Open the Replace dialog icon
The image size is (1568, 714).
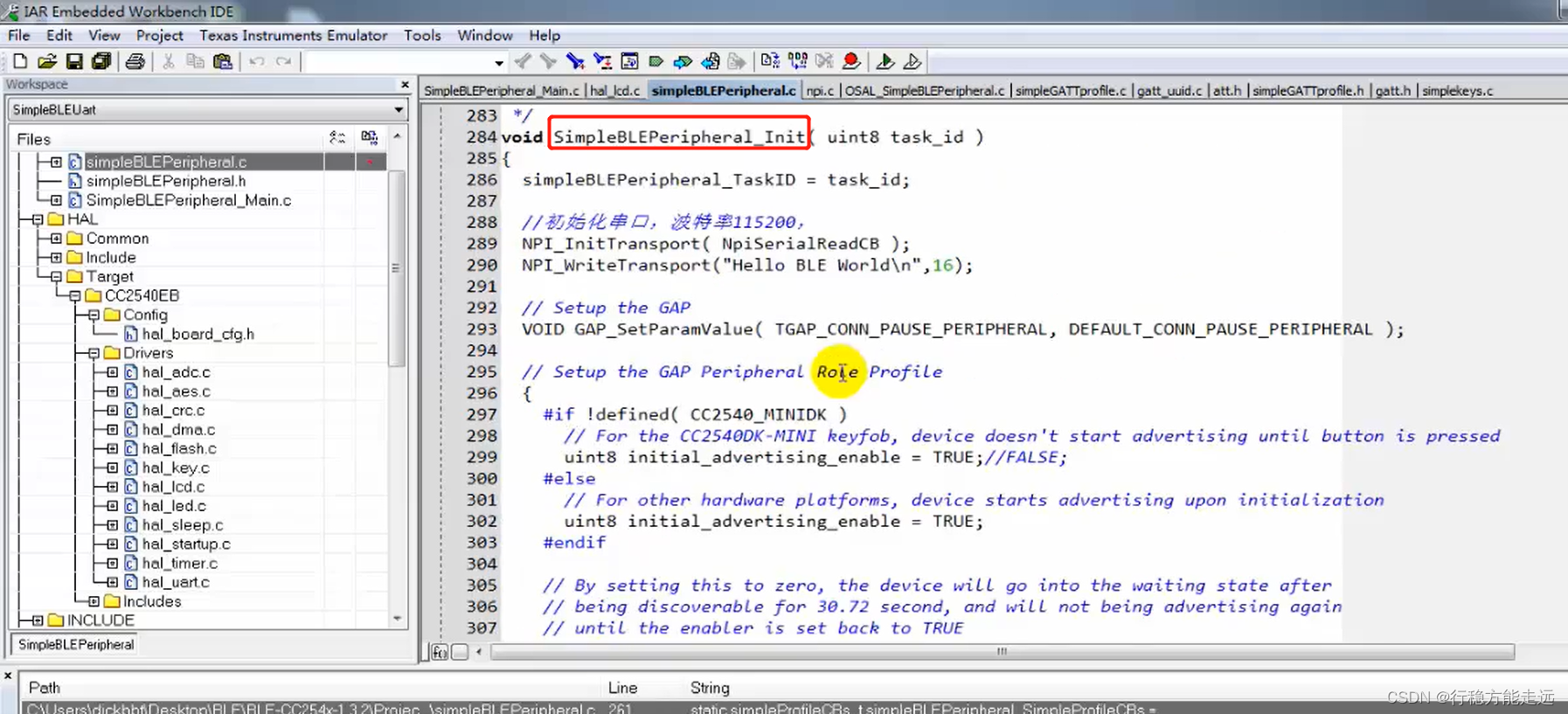tap(602, 61)
